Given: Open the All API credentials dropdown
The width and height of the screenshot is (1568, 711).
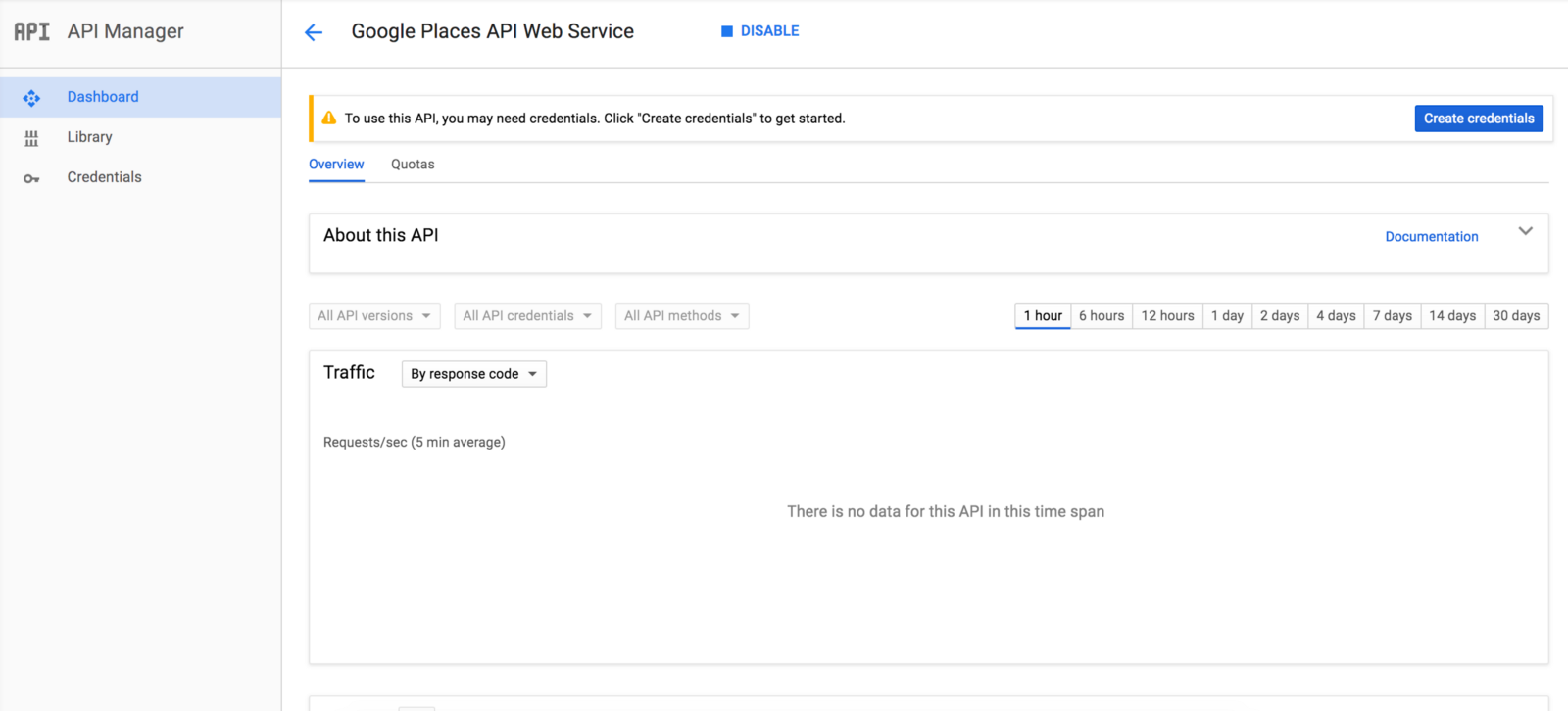Looking at the screenshot, I should [527, 316].
